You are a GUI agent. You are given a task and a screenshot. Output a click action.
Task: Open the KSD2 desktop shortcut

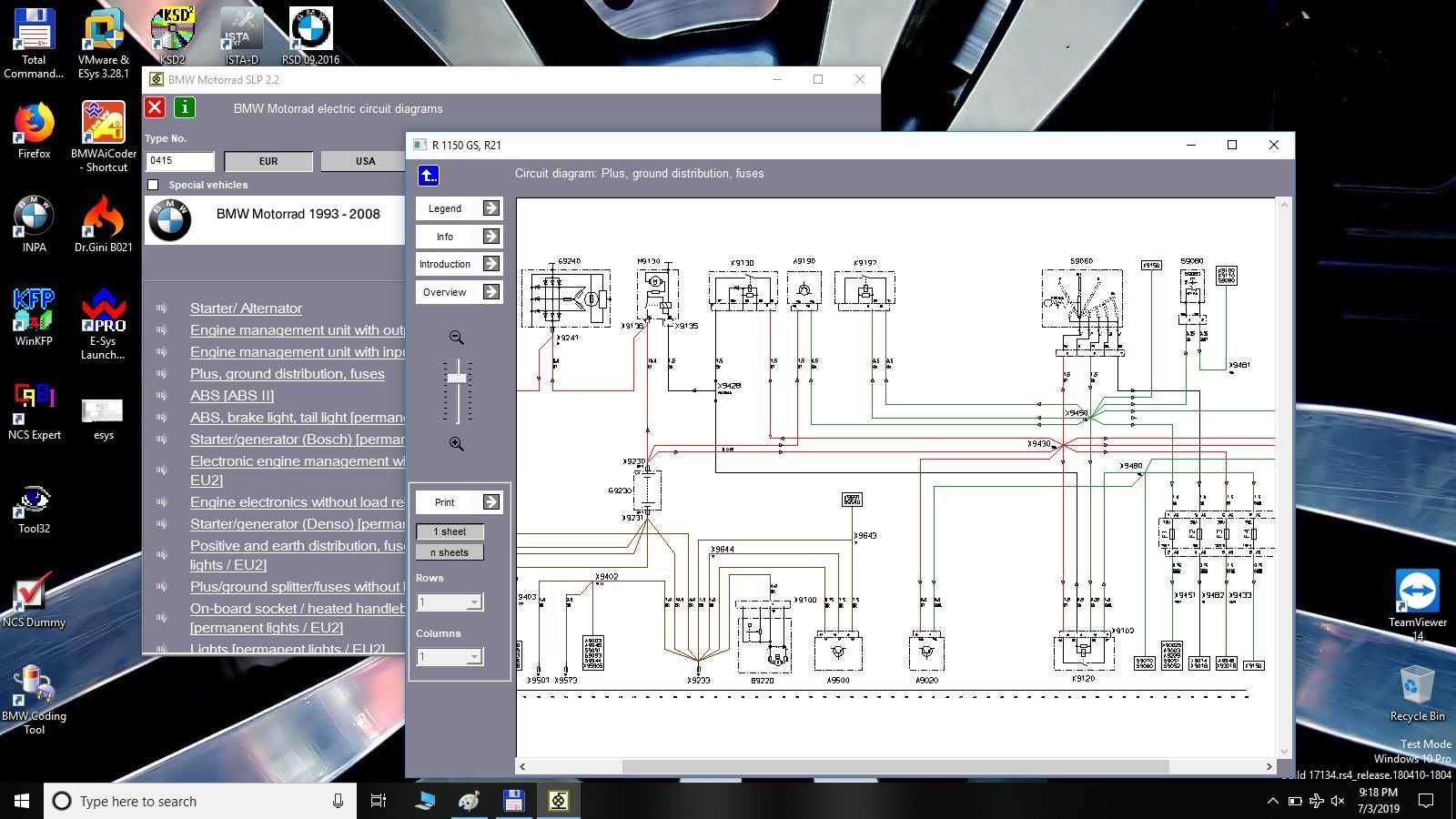coord(172,36)
